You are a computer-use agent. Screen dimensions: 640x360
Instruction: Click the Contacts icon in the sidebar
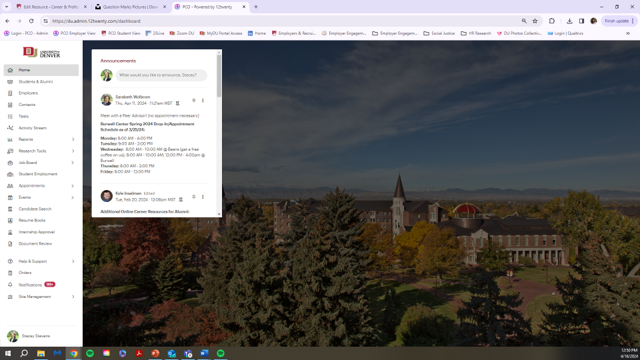(10, 104)
